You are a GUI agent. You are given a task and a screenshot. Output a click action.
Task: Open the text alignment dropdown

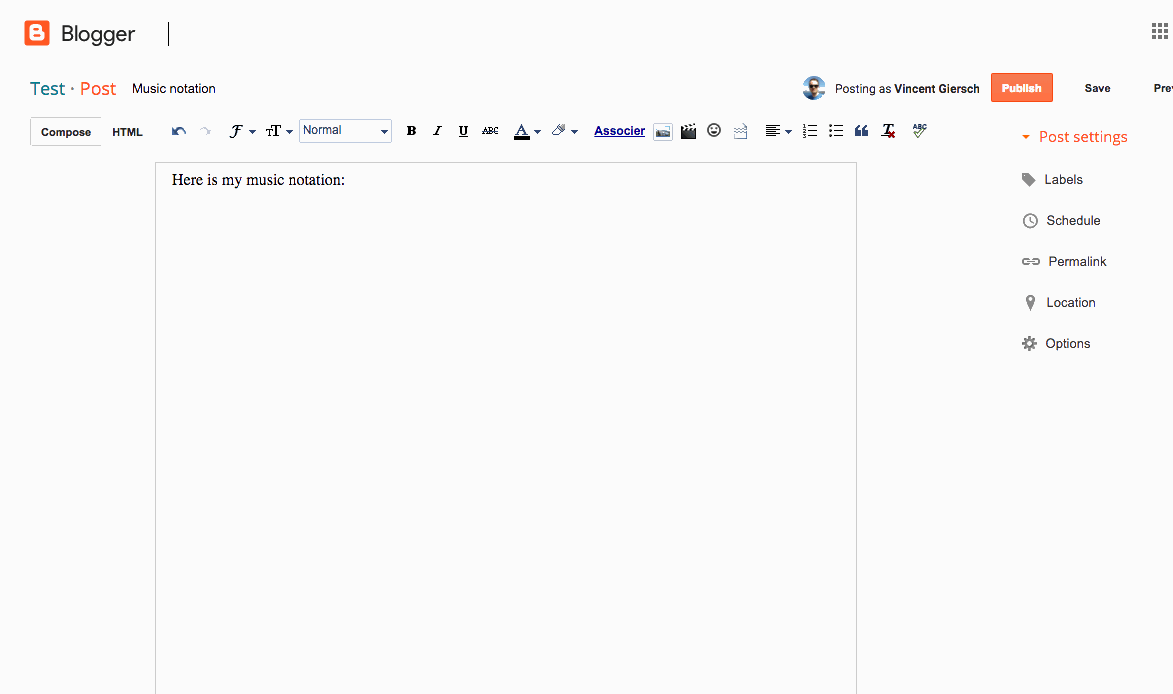coord(777,131)
